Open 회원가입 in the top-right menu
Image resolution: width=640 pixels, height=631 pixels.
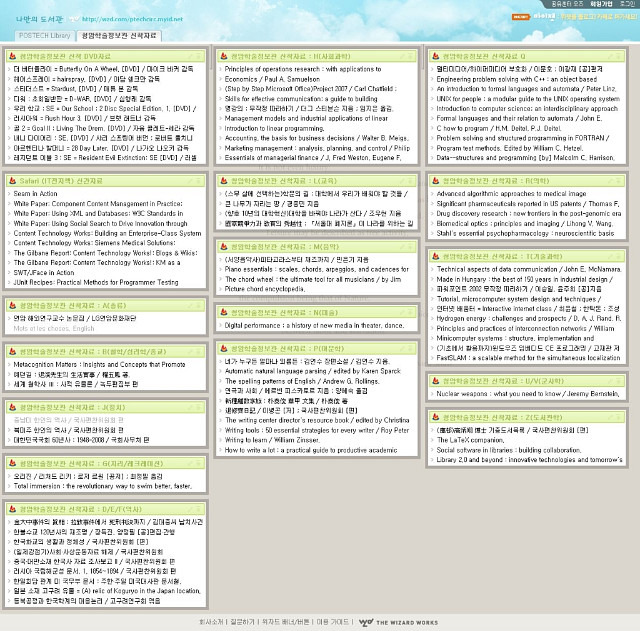pyautogui.click(x=601, y=4)
